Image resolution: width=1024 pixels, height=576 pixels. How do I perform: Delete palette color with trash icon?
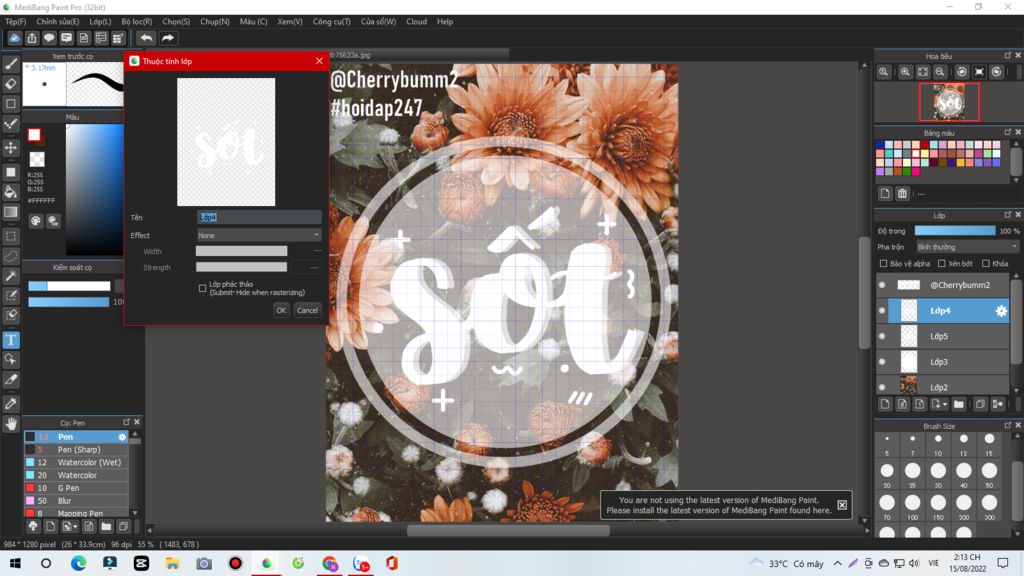[x=902, y=194]
